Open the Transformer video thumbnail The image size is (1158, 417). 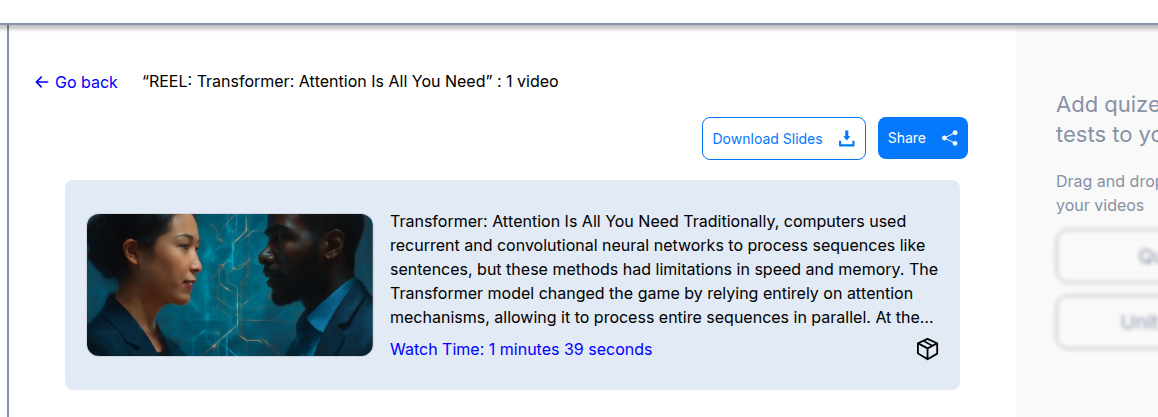pos(230,285)
